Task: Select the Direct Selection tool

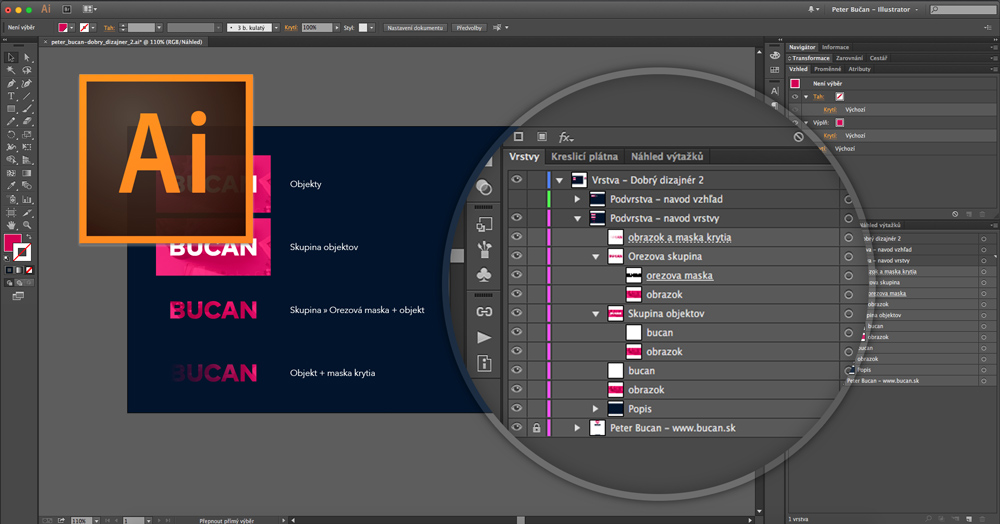Action: coord(27,57)
